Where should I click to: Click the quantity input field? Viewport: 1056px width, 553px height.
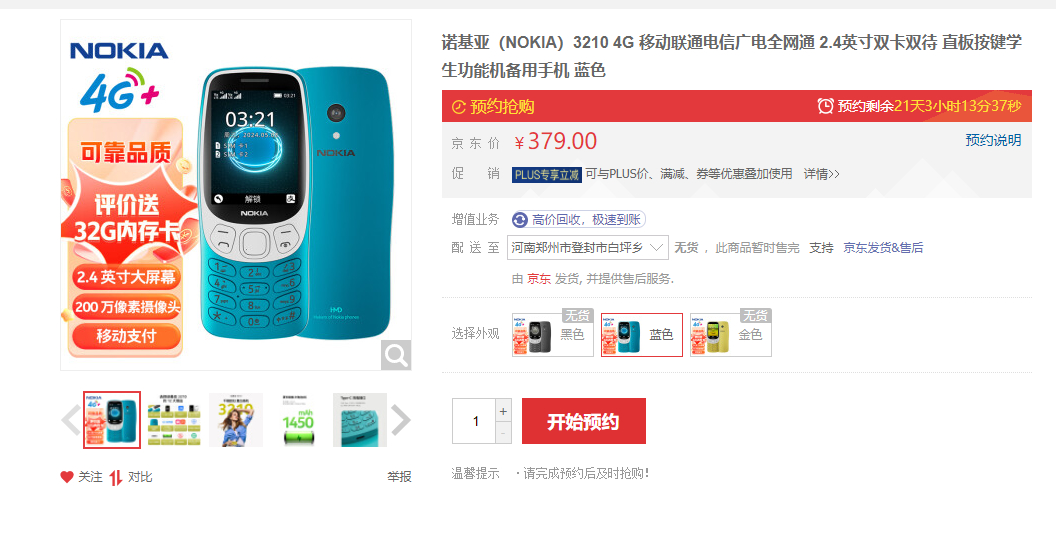473,421
